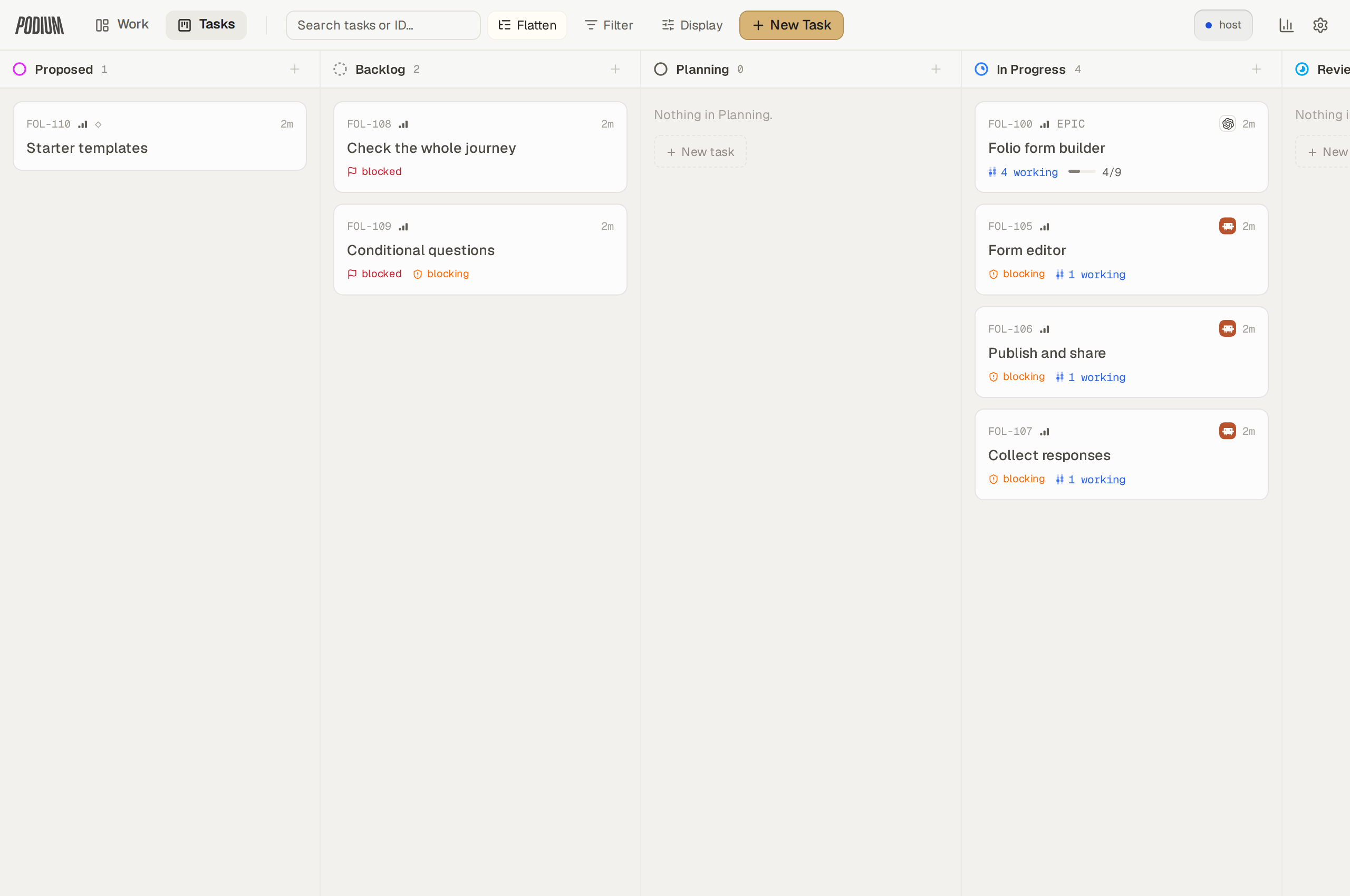Click the diamond icon on FOL-110
The height and width of the screenshot is (896, 1350).
[98, 124]
